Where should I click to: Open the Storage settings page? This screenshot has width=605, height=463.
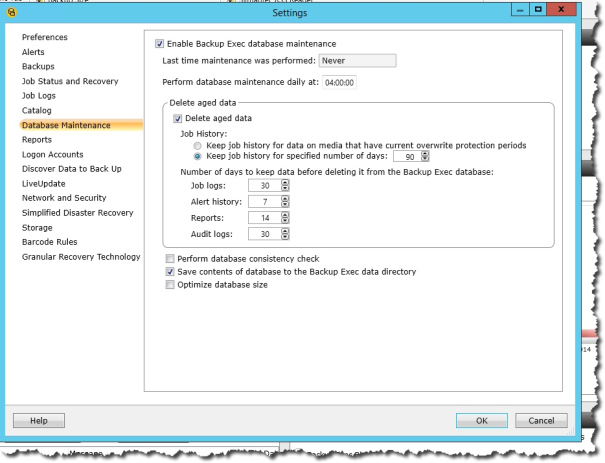(37, 228)
